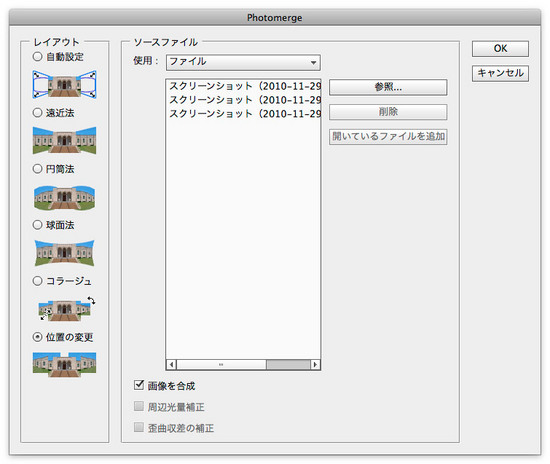Select the 自動設定 radio button
This screenshot has width=550, height=464.
[x=38, y=56]
